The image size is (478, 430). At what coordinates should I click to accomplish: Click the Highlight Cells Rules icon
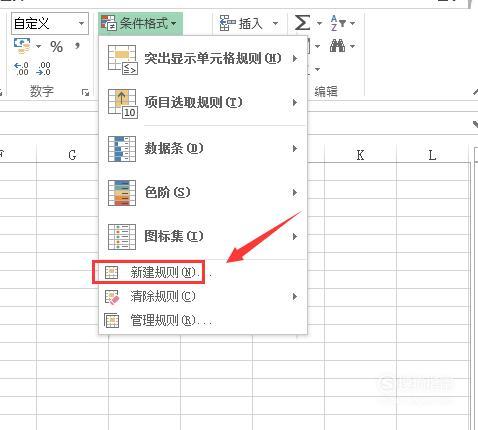coord(122,60)
